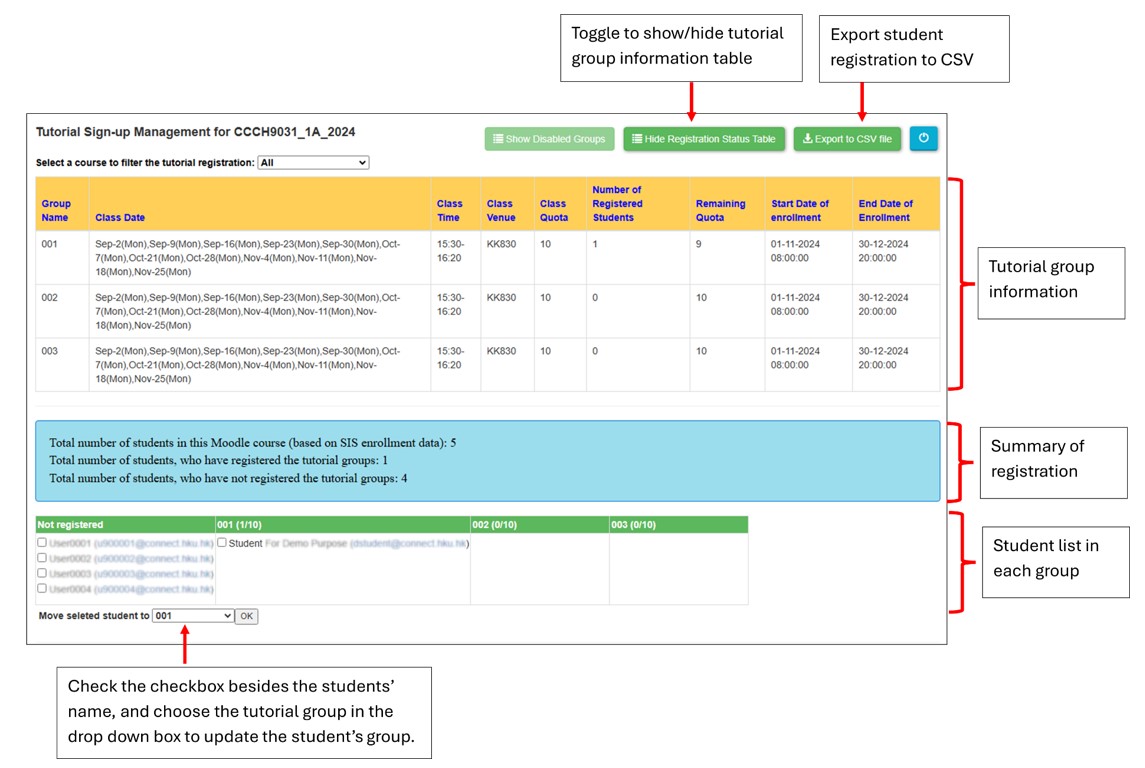Check the checkbox for Student For Demo Purpose
This screenshot has height=768, width=1145.
coord(220,543)
